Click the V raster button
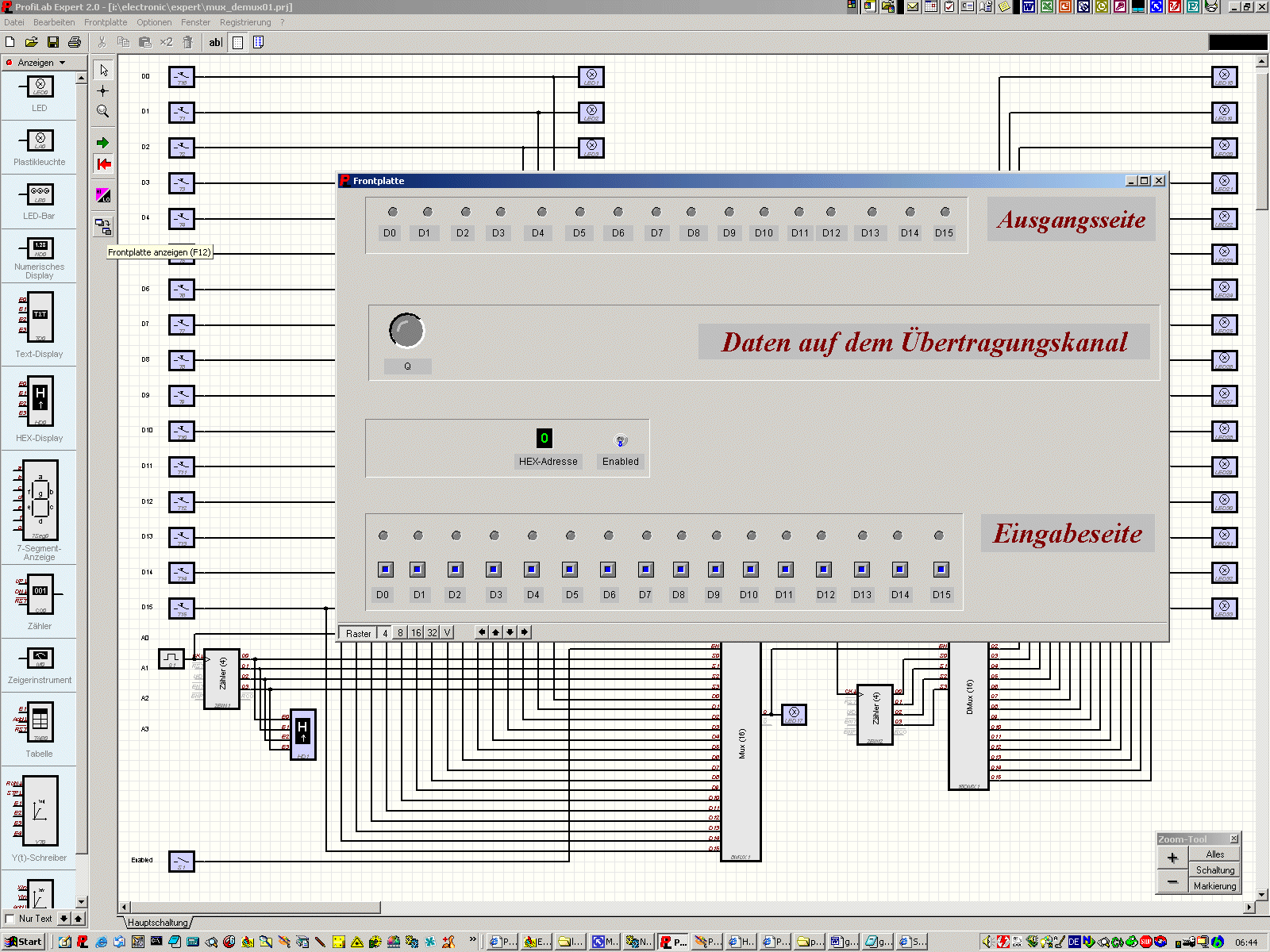 point(447,633)
